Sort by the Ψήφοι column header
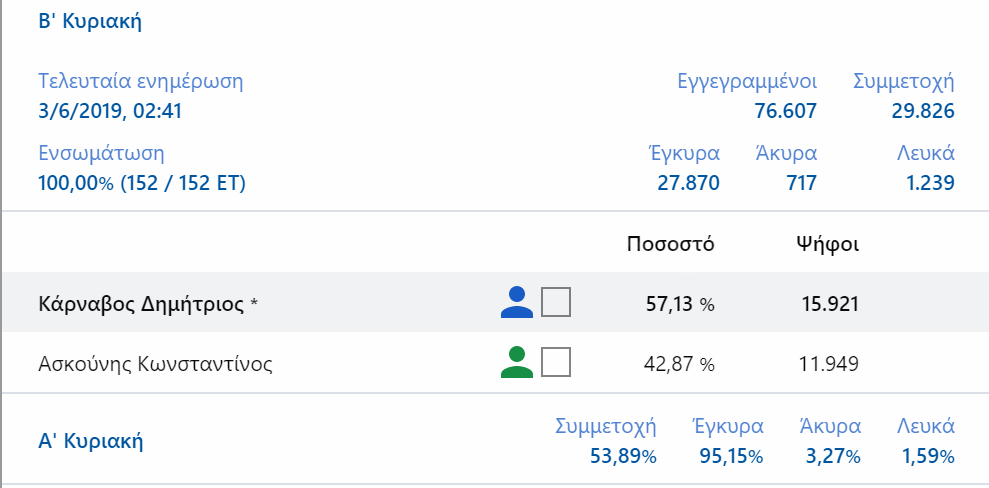The height and width of the screenshot is (488, 989). coord(827,244)
